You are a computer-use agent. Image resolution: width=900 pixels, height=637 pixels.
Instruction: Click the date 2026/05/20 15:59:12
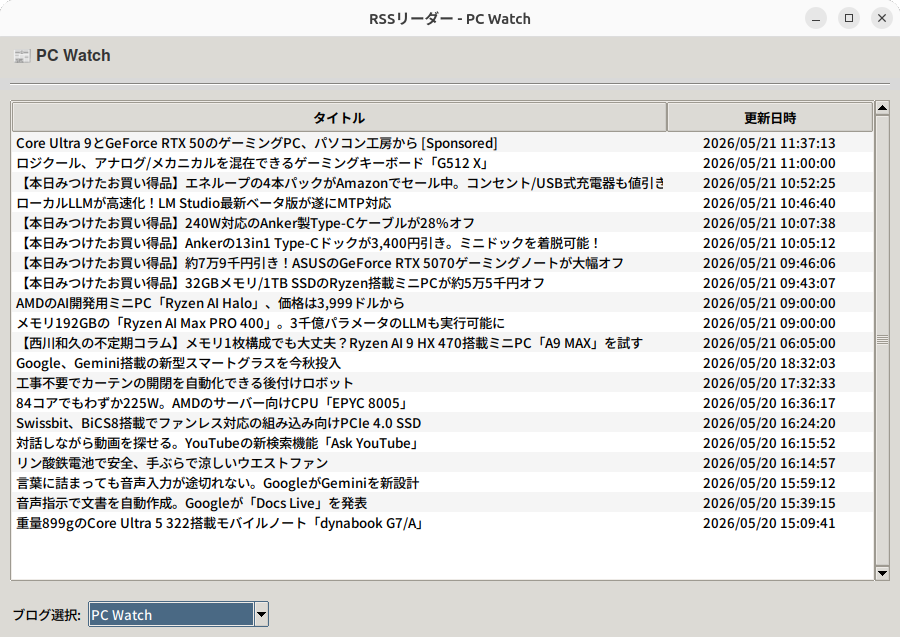(769, 483)
